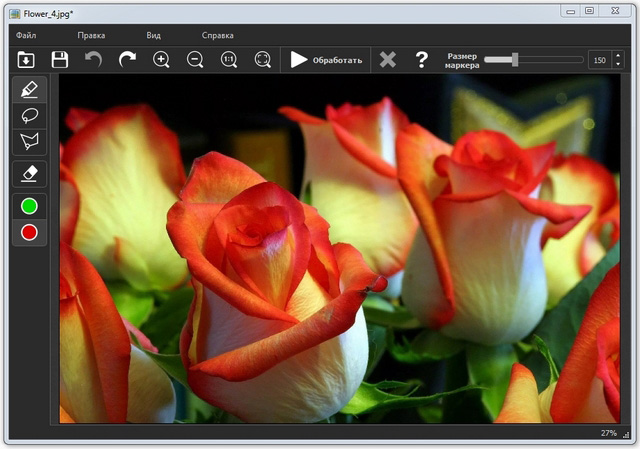Increase marker size with up stepper arrow

(617, 55)
